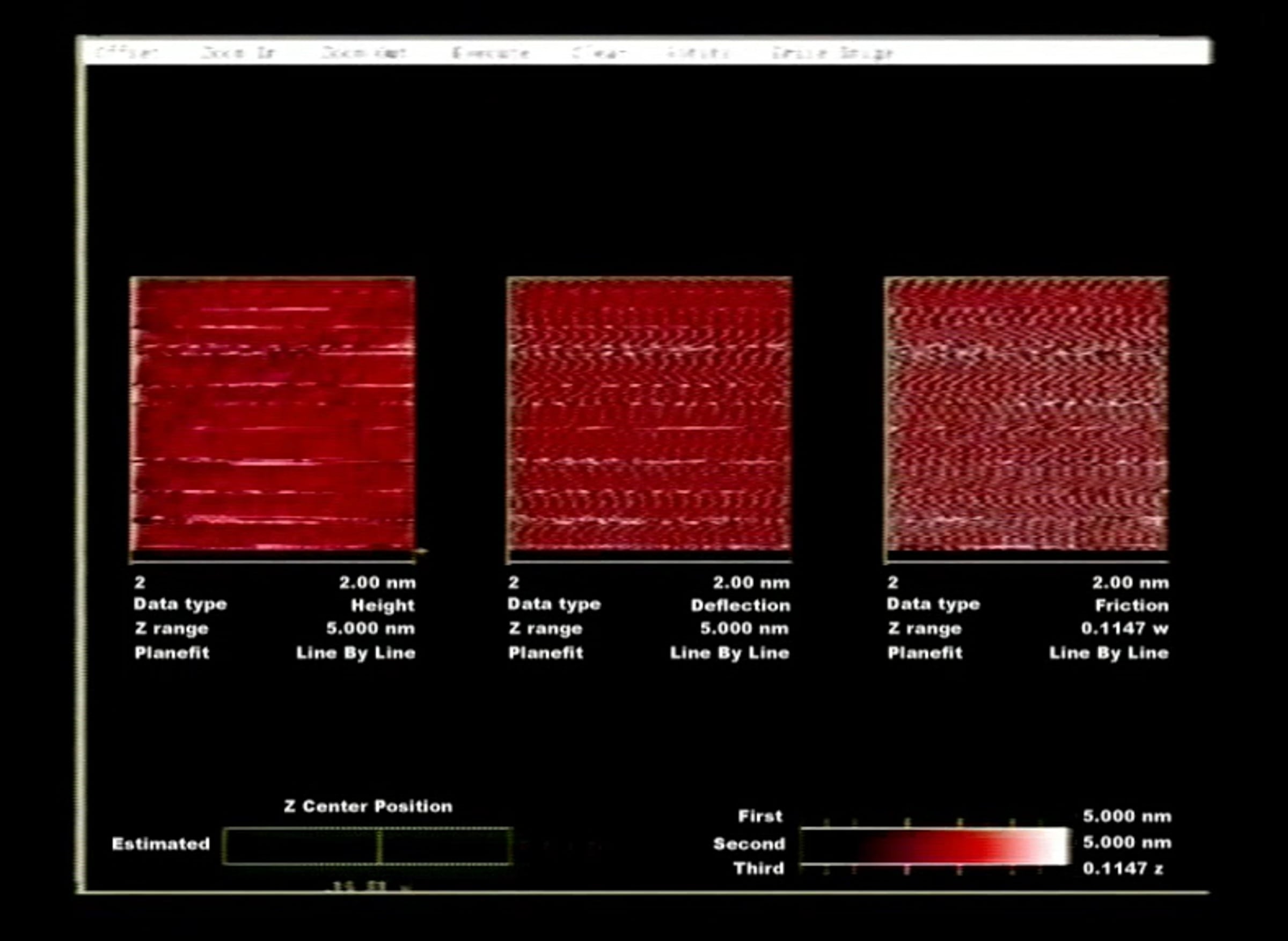Click the last menu item, Erase Image
The width and height of the screenshot is (1288, 941).
[832, 53]
